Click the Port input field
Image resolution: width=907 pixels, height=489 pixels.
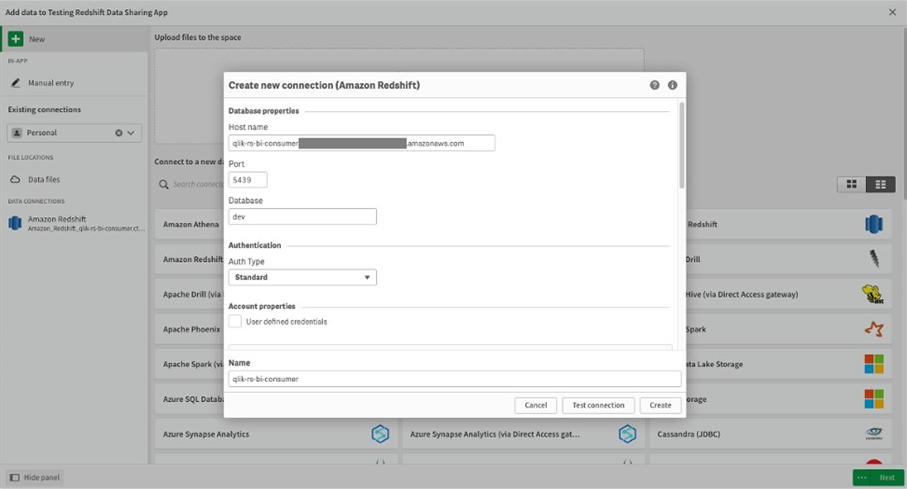[x=248, y=180]
